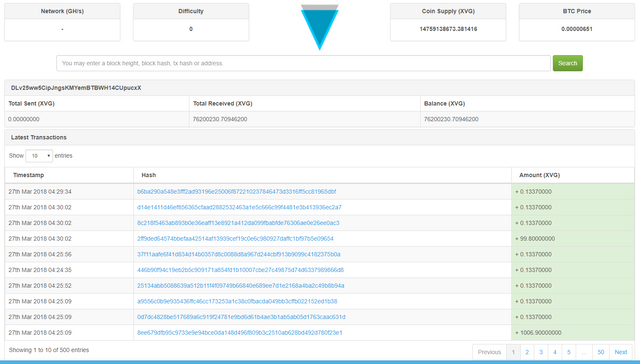Viewport: 640px width, 364px height.
Task: Click Total Sent value 0.00000000
Action: click(x=24, y=120)
